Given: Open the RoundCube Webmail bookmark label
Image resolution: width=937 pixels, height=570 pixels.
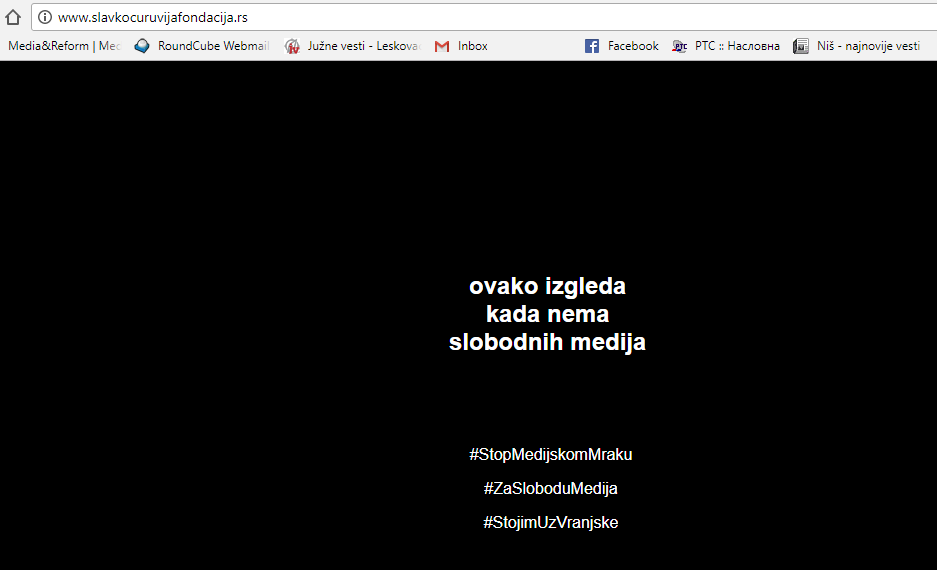Looking at the screenshot, I should tap(213, 46).
